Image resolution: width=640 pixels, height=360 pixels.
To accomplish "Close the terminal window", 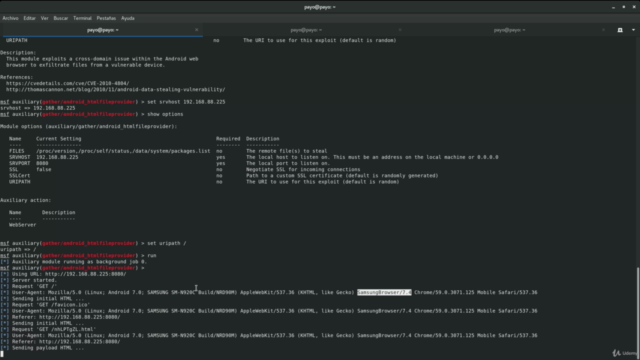I will pyautogui.click(x=634, y=7).
